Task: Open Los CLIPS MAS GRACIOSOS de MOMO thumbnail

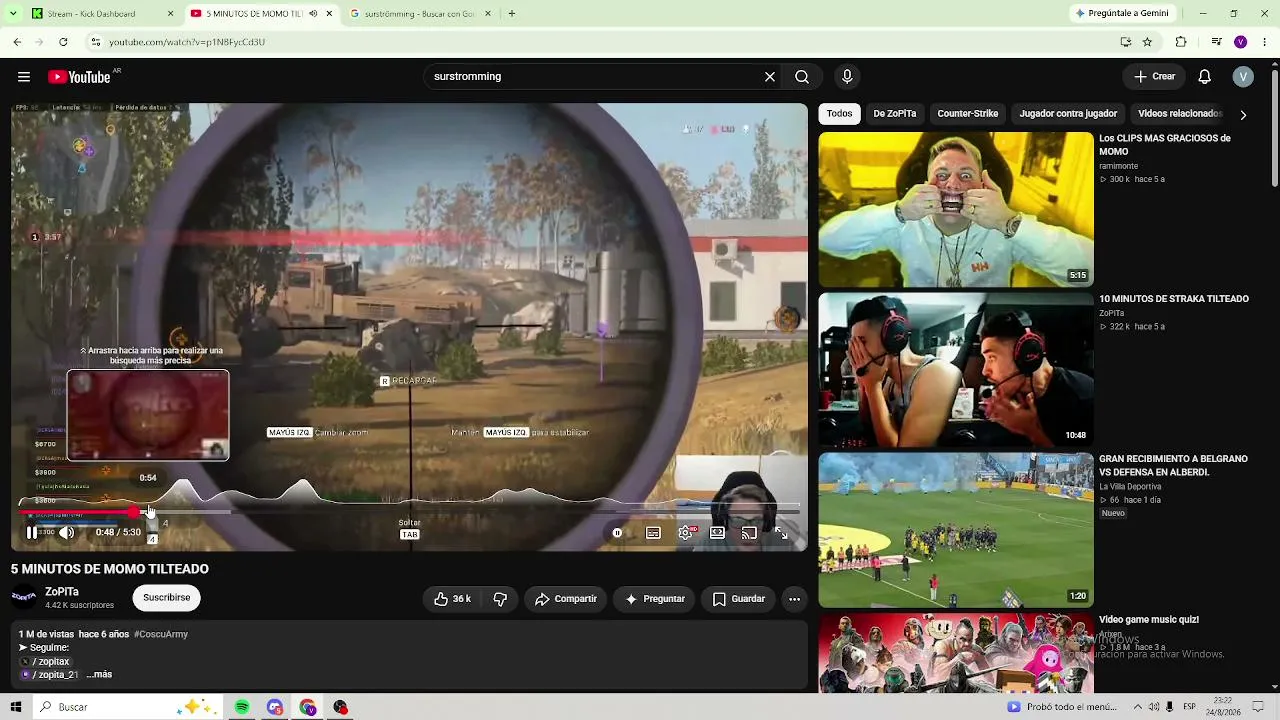Action: tap(956, 210)
